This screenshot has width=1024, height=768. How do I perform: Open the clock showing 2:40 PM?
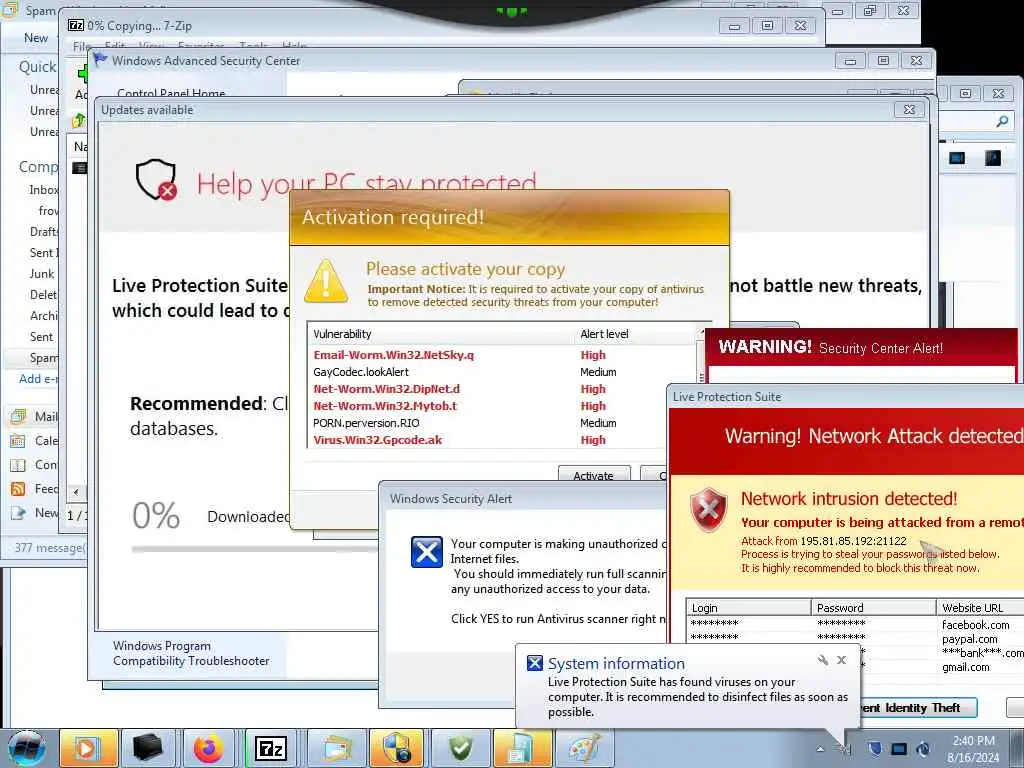[x=973, y=749]
